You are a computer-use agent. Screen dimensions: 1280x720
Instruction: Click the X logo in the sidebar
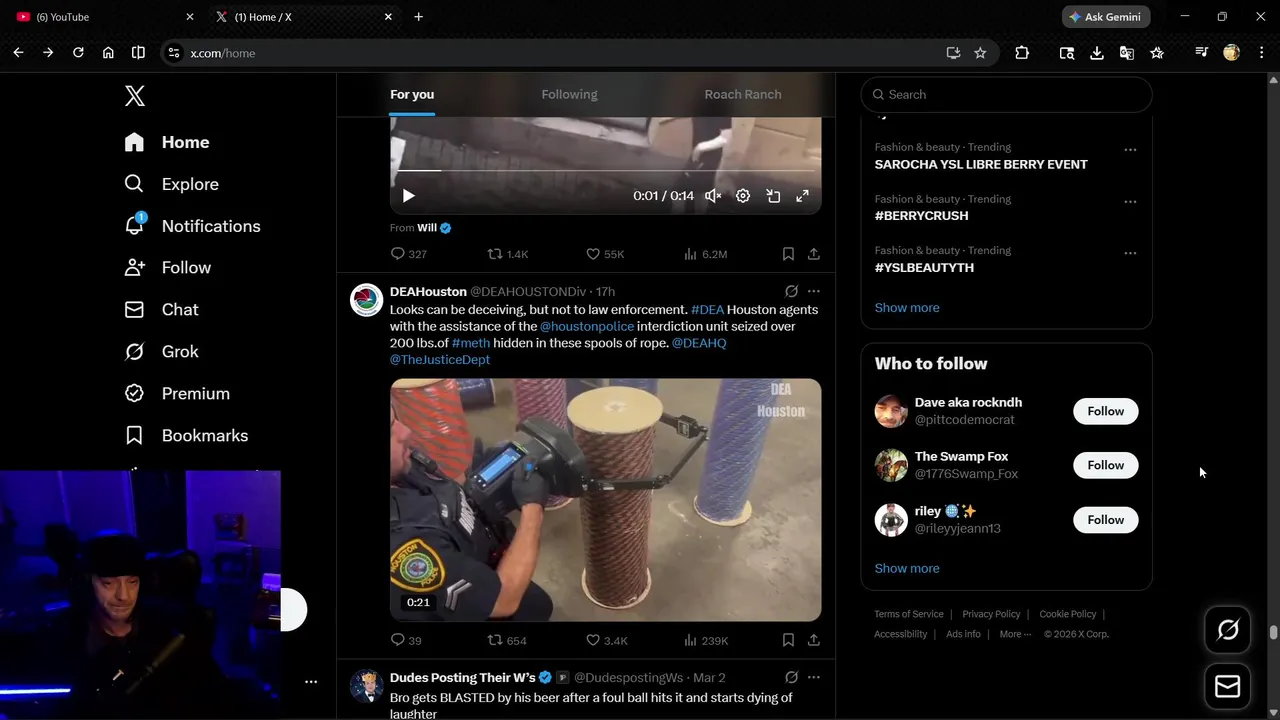(x=135, y=96)
